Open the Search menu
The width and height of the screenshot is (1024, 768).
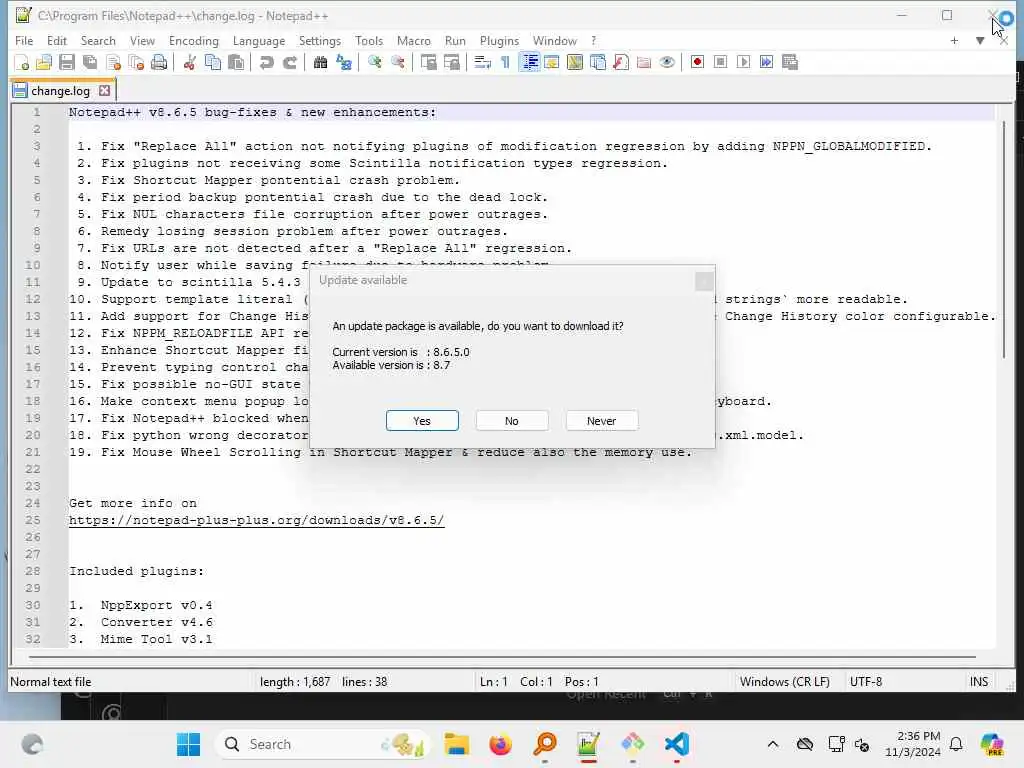pos(98,40)
